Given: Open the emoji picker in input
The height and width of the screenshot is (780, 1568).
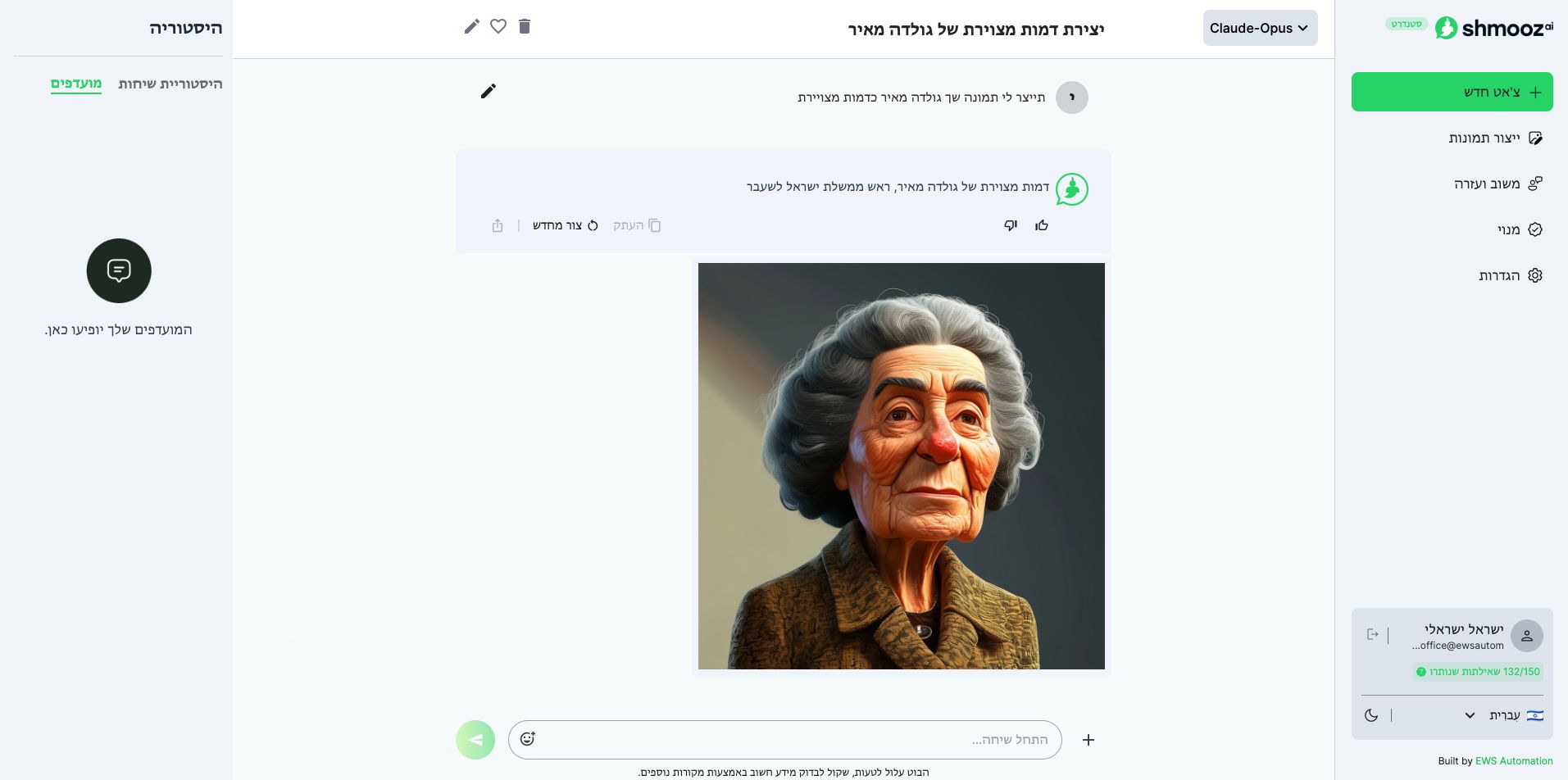Looking at the screenshot, I should 527,739.
